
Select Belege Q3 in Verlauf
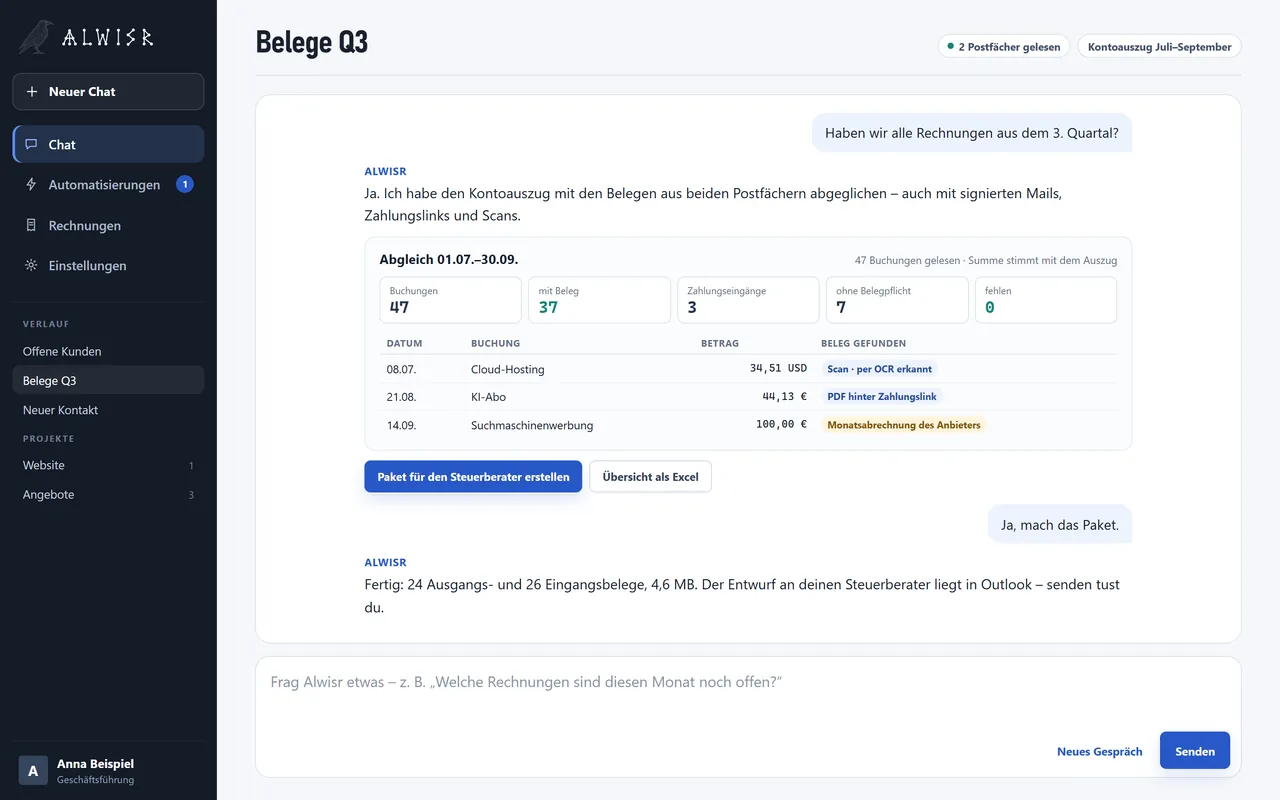click(x=108, y=380)
